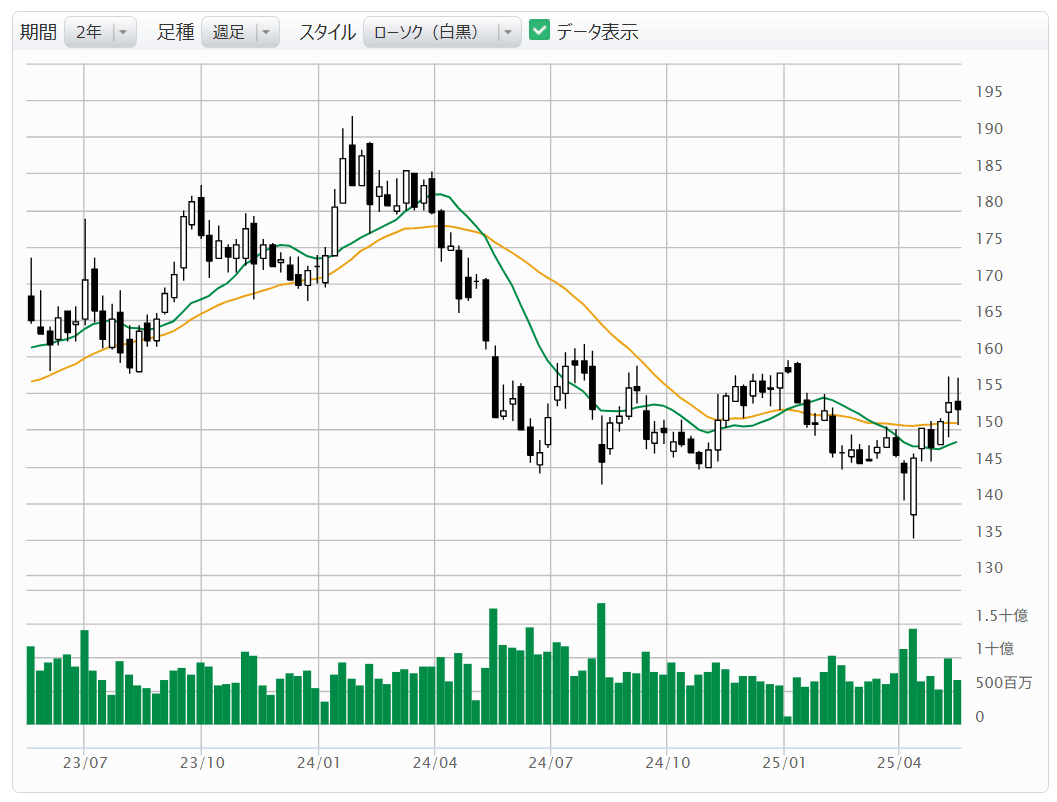
Task: Uncheck the データ表示 checkbox
Action: pos(540,31)
